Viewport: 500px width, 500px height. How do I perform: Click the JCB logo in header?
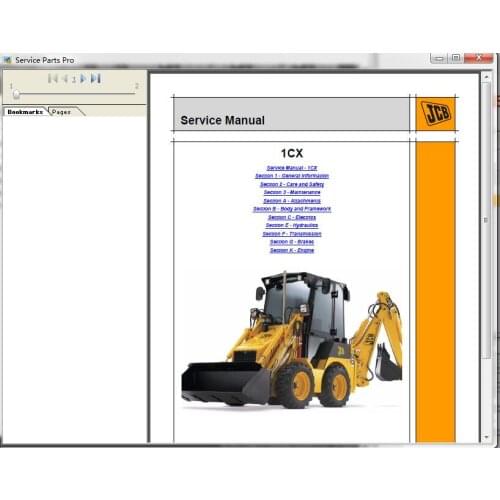point(435,114)
